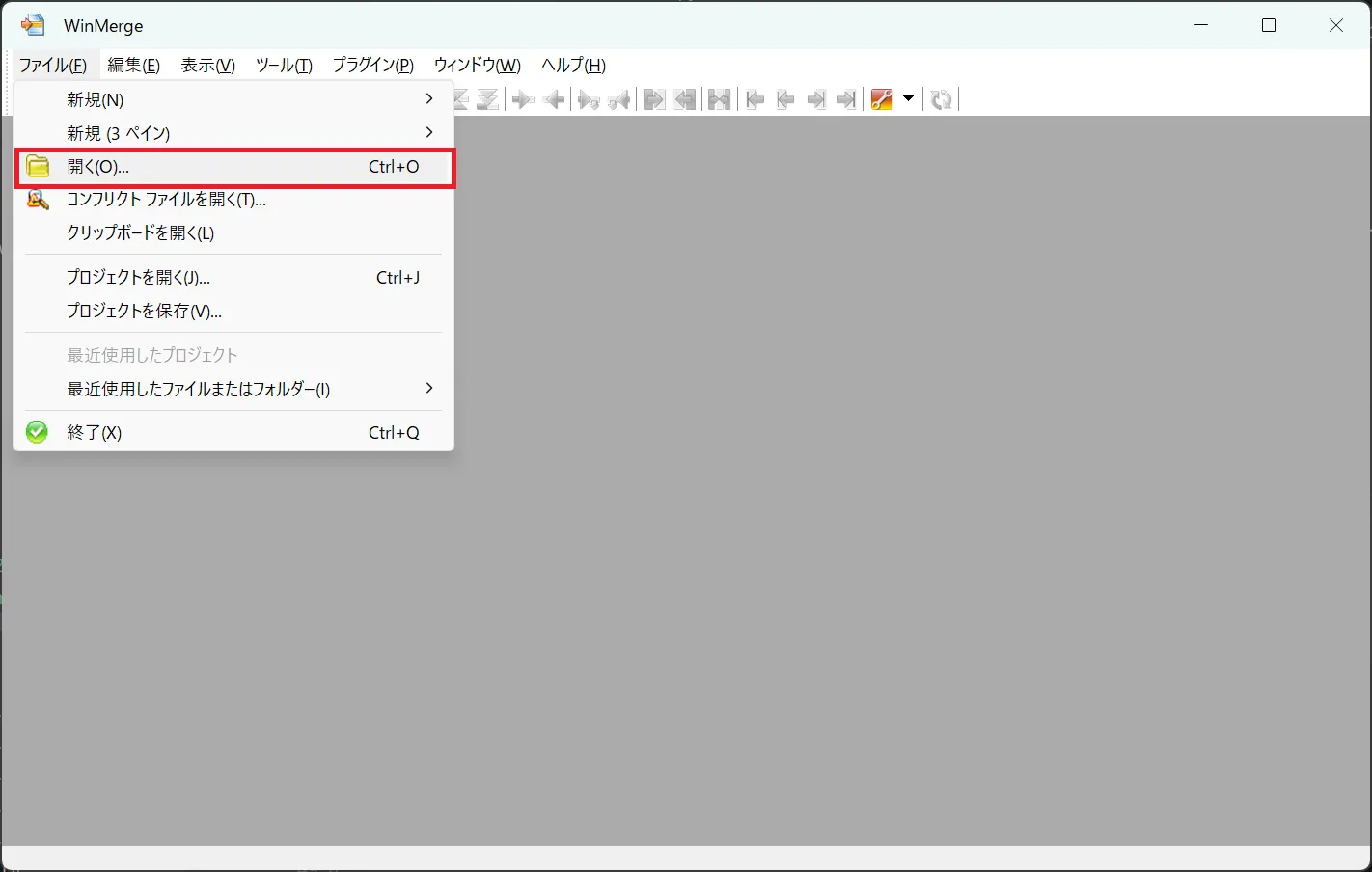The height and width of the screenshot is (872, 1372).
Task: Select プロジェクトを保存(V)...
Action: [x=233, y=312]
